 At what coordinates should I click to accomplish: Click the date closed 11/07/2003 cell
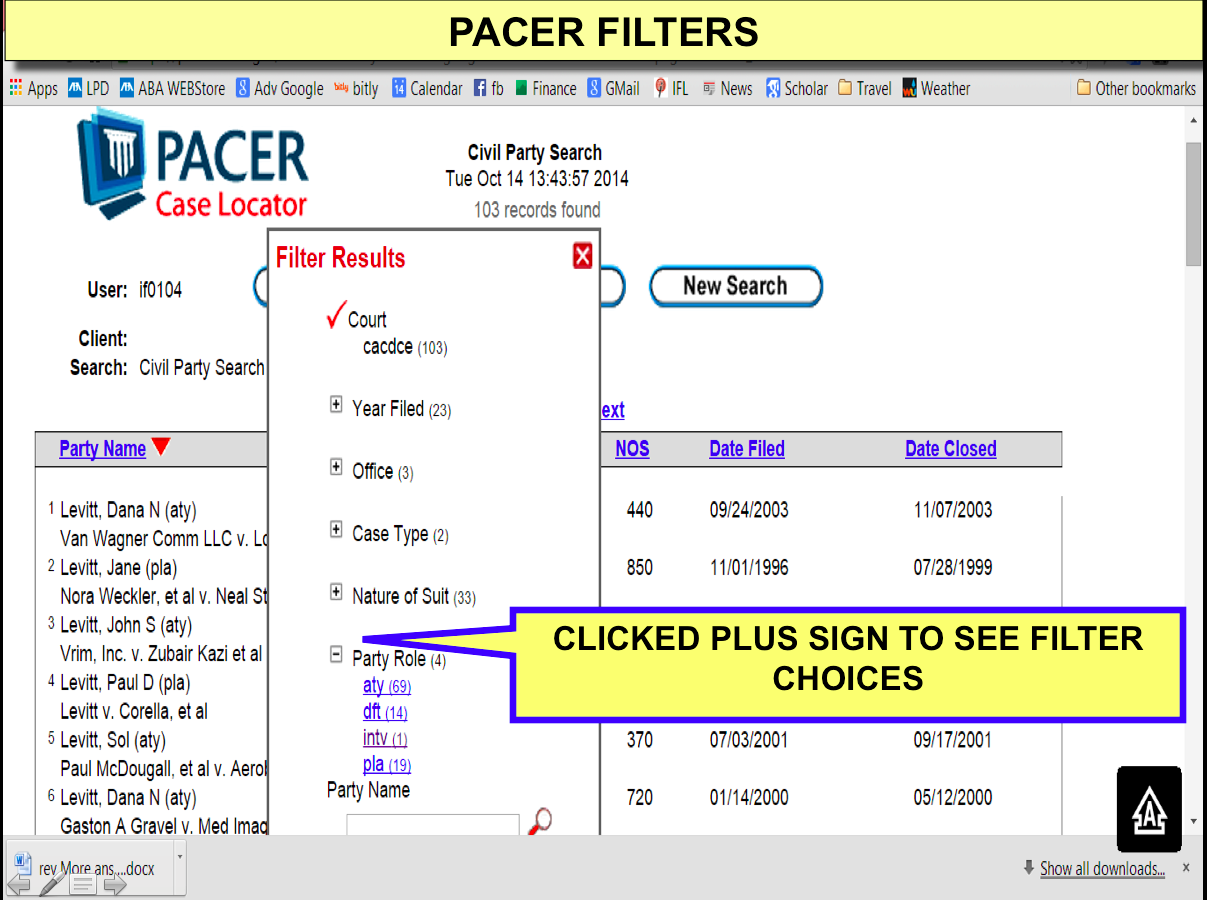coord(953,510)
